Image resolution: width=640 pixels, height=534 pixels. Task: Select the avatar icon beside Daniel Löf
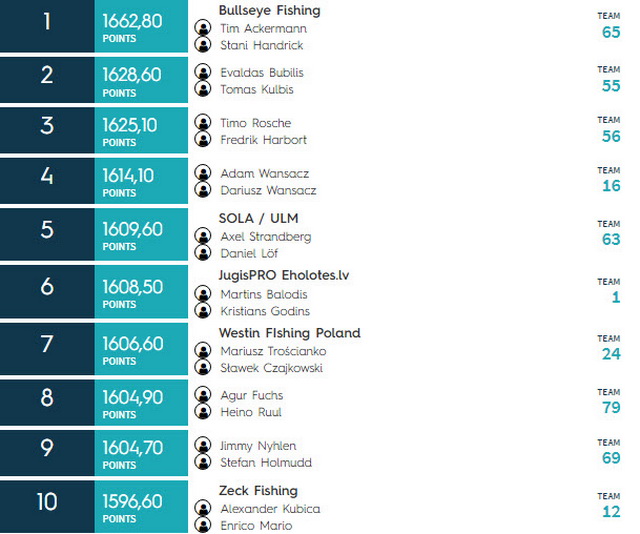[202, 252]
